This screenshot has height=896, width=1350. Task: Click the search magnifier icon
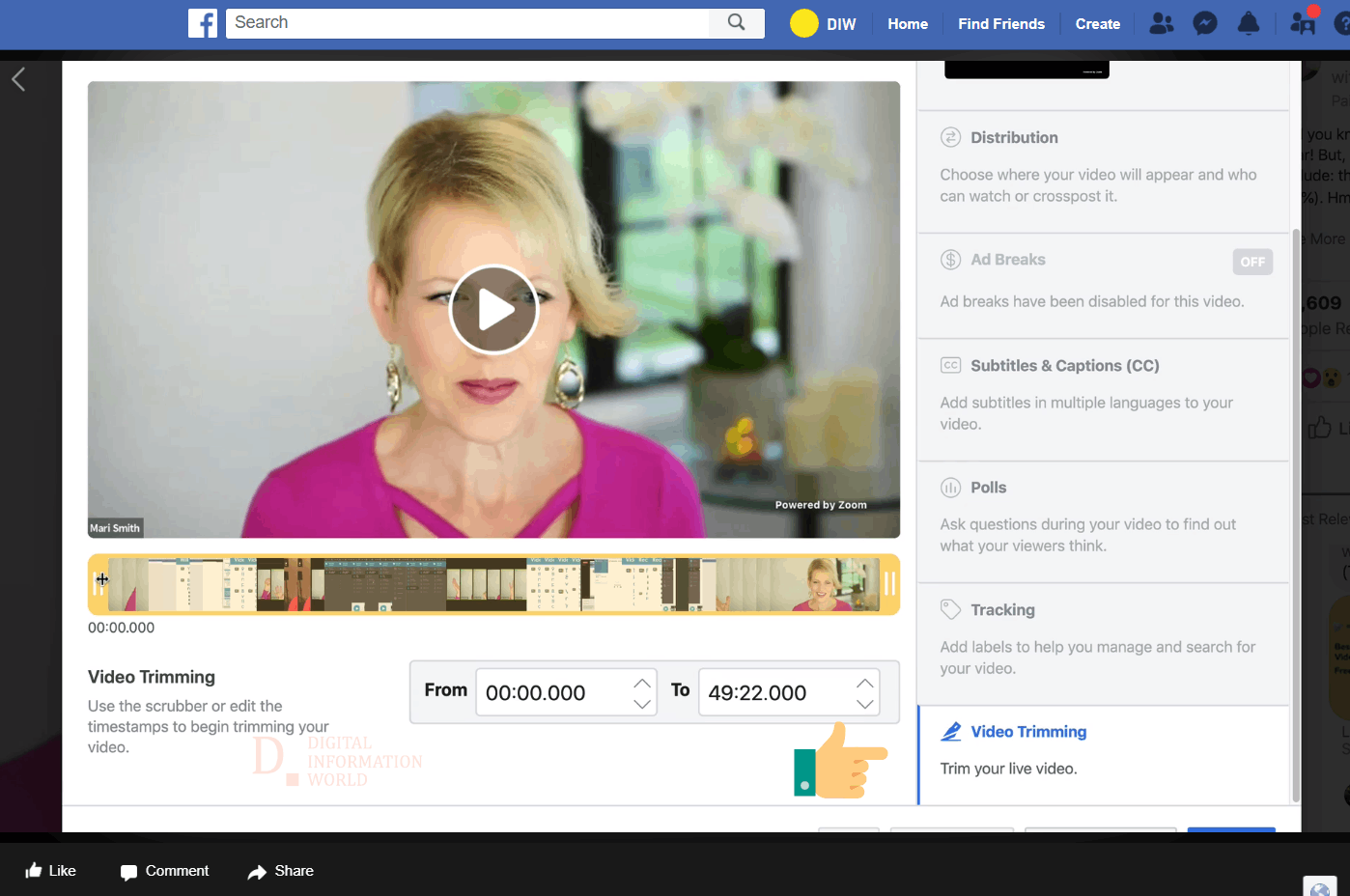pyautogui.click(x=736, y=22)
